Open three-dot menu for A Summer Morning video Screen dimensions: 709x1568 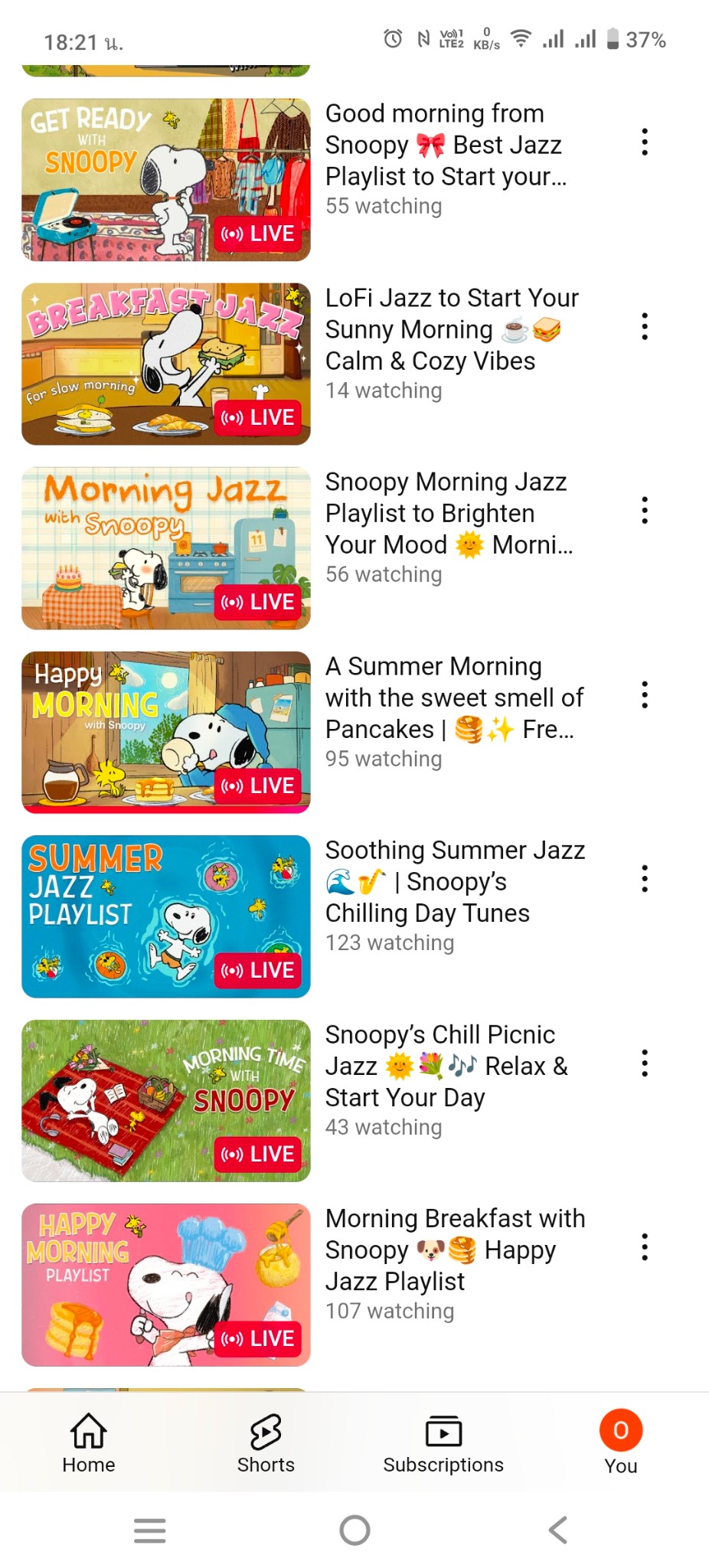[x=645, y=695]
